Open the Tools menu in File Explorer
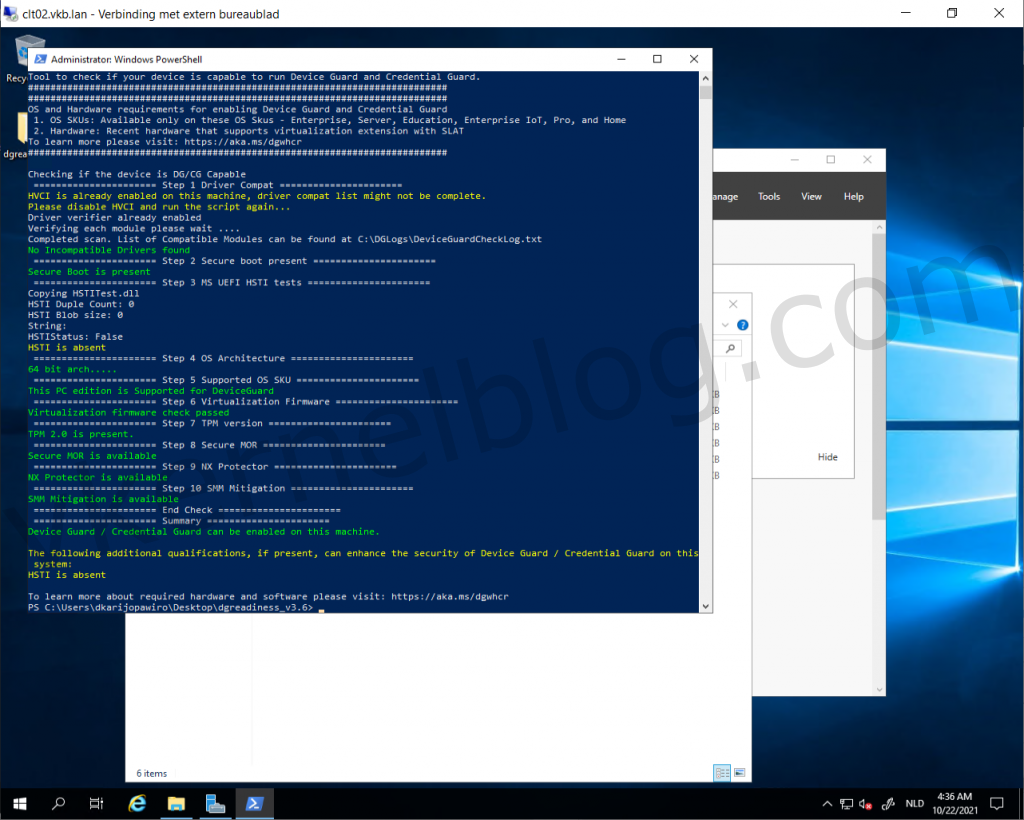Viewport: 1024px width, 820px height. click(x=768, y=196)
